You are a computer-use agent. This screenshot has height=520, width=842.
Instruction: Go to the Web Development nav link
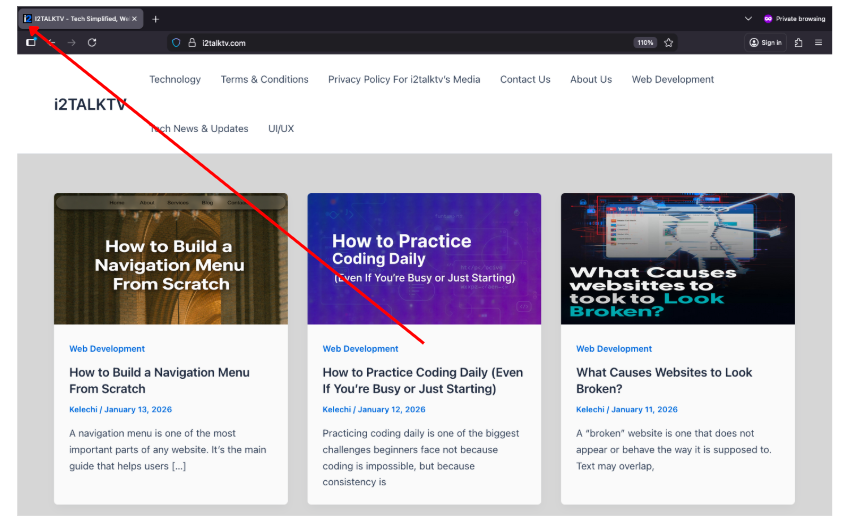click(x=673, y=80)
